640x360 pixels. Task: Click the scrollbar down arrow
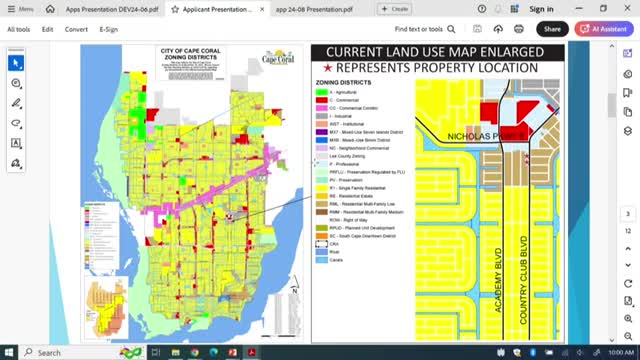pyautogui.click(x=611, y=340)
